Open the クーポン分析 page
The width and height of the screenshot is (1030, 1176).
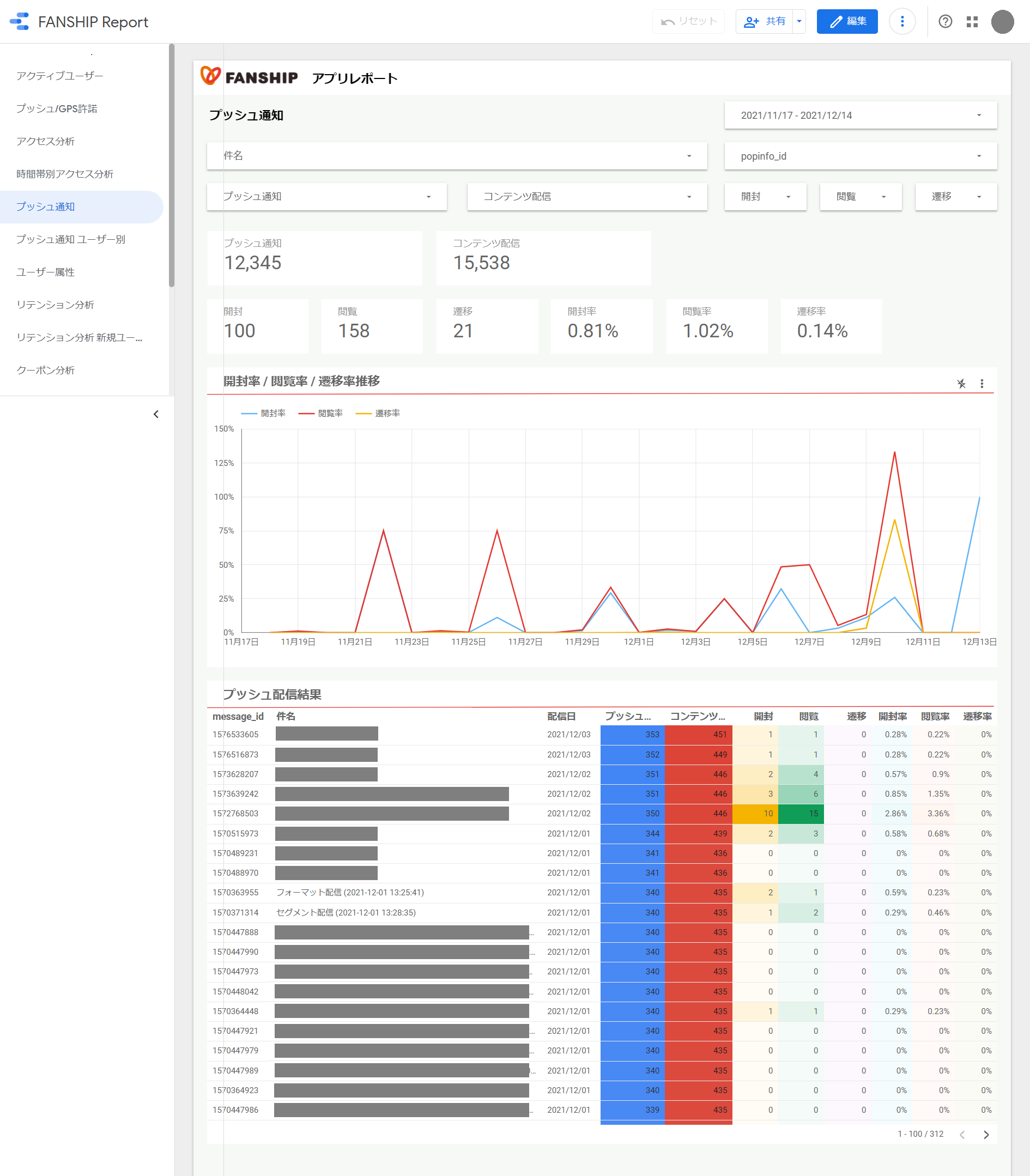(x=45, y=370)
